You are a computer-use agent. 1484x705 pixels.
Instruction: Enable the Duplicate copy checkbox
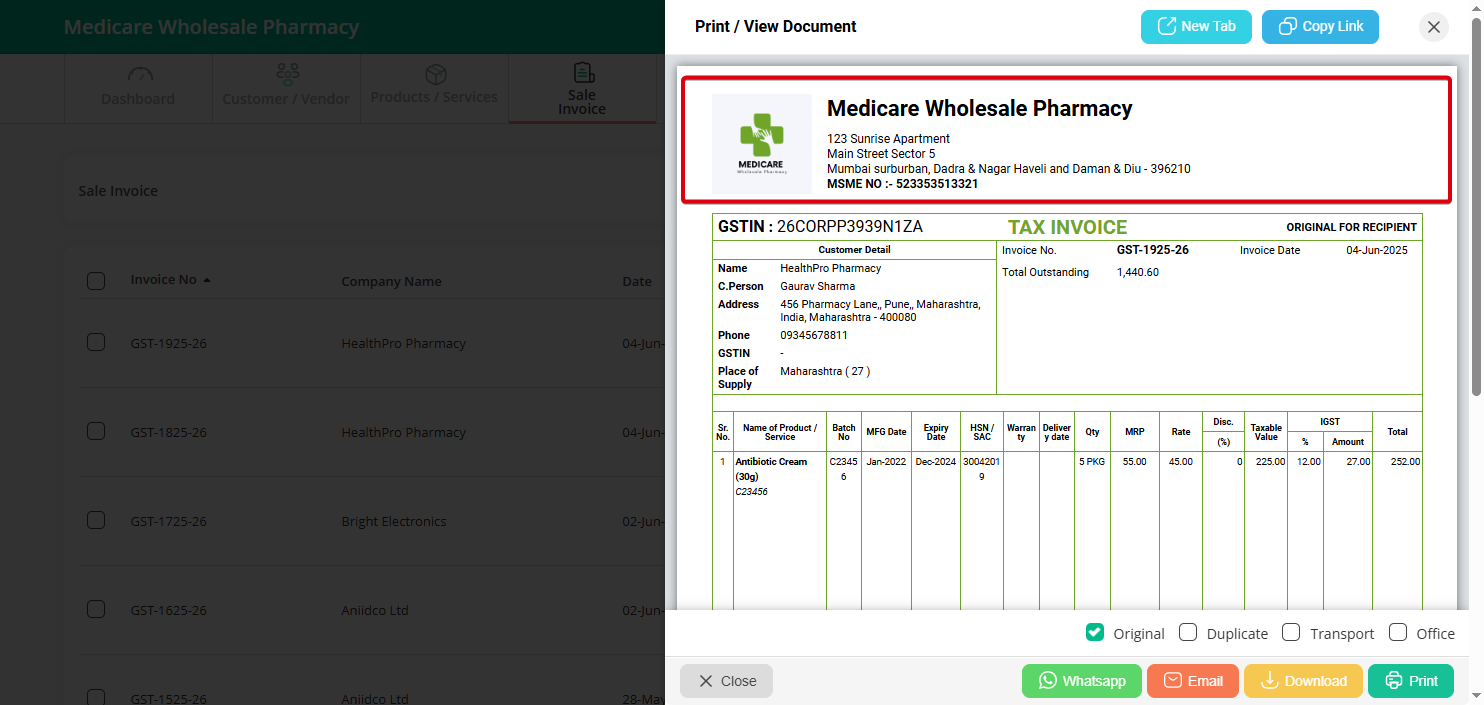pos(1188,632)
